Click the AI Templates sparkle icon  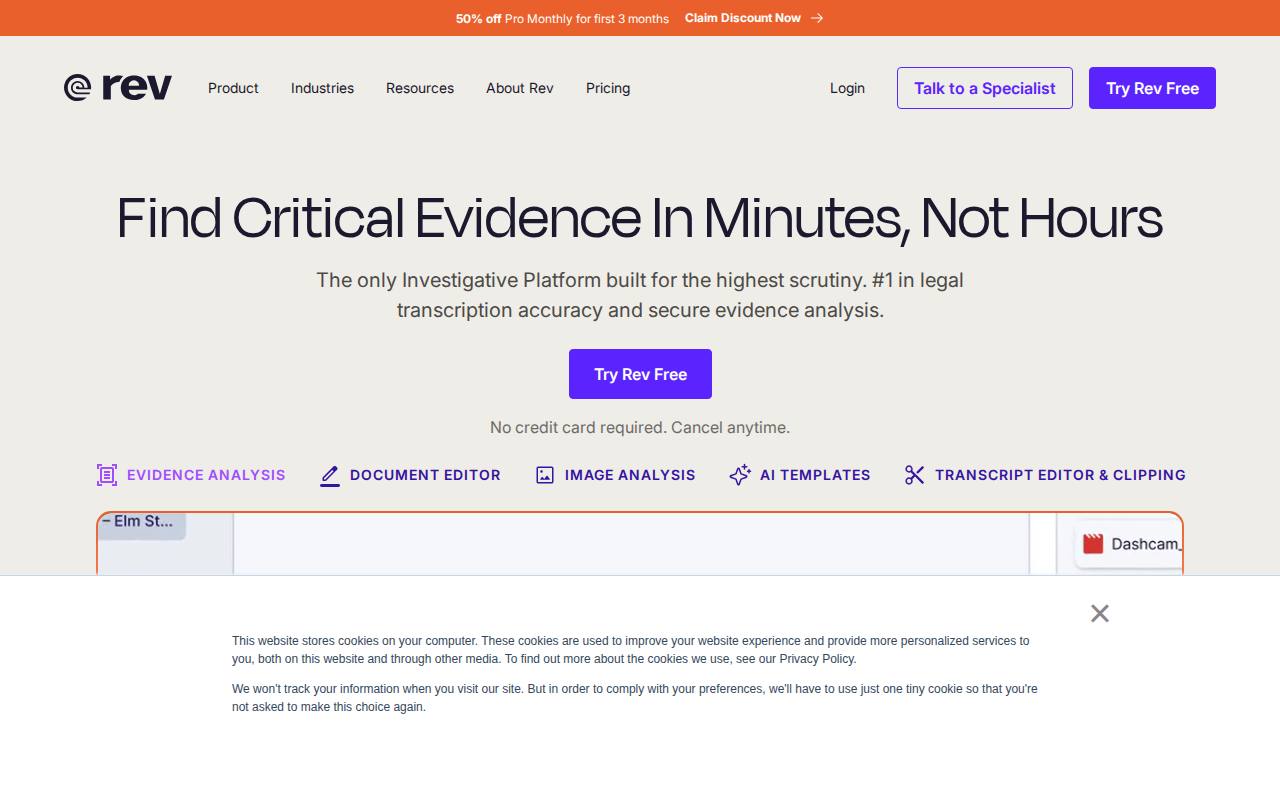(x=740, y=475)
